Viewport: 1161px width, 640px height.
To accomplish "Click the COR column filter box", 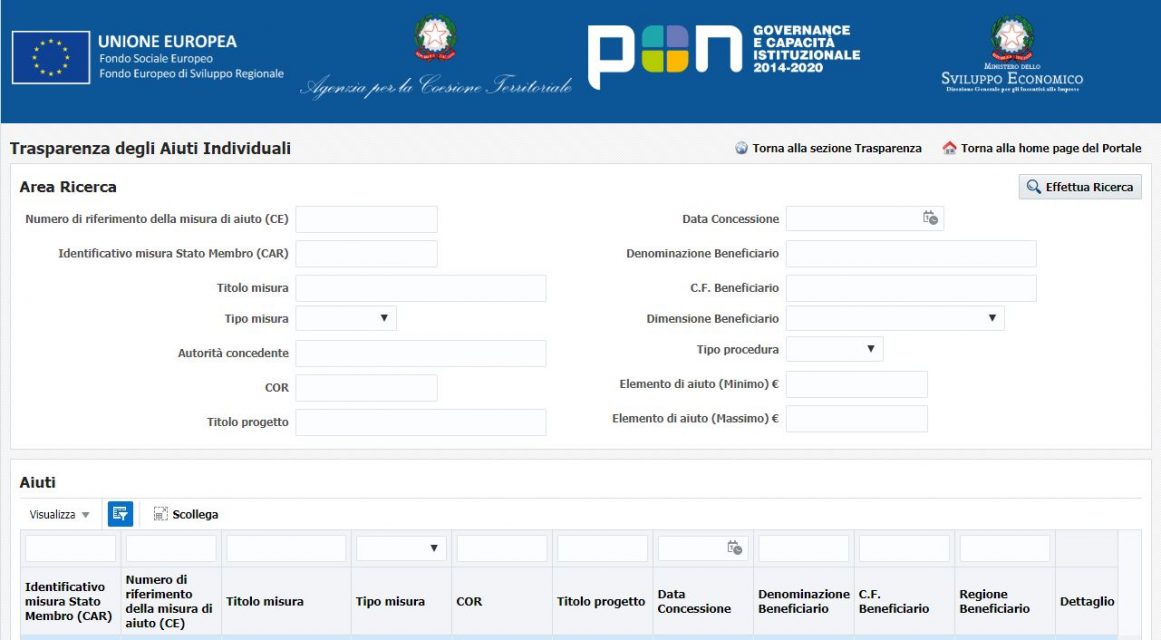I will click(502, 549).
